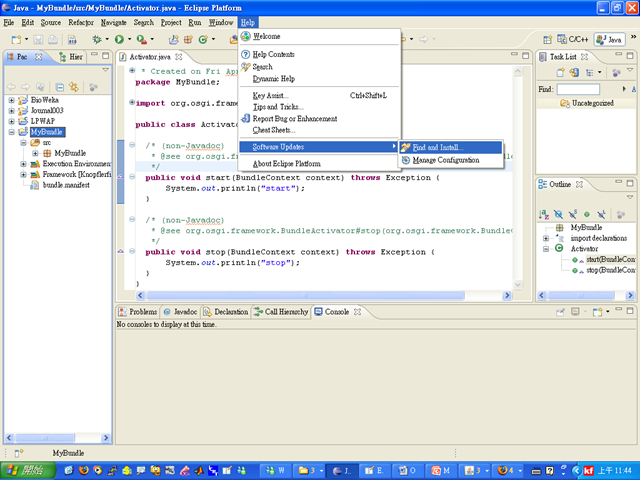Click the Find field in Task List
This screenshot has height=480, width=640.
click(x=578, y=90)
